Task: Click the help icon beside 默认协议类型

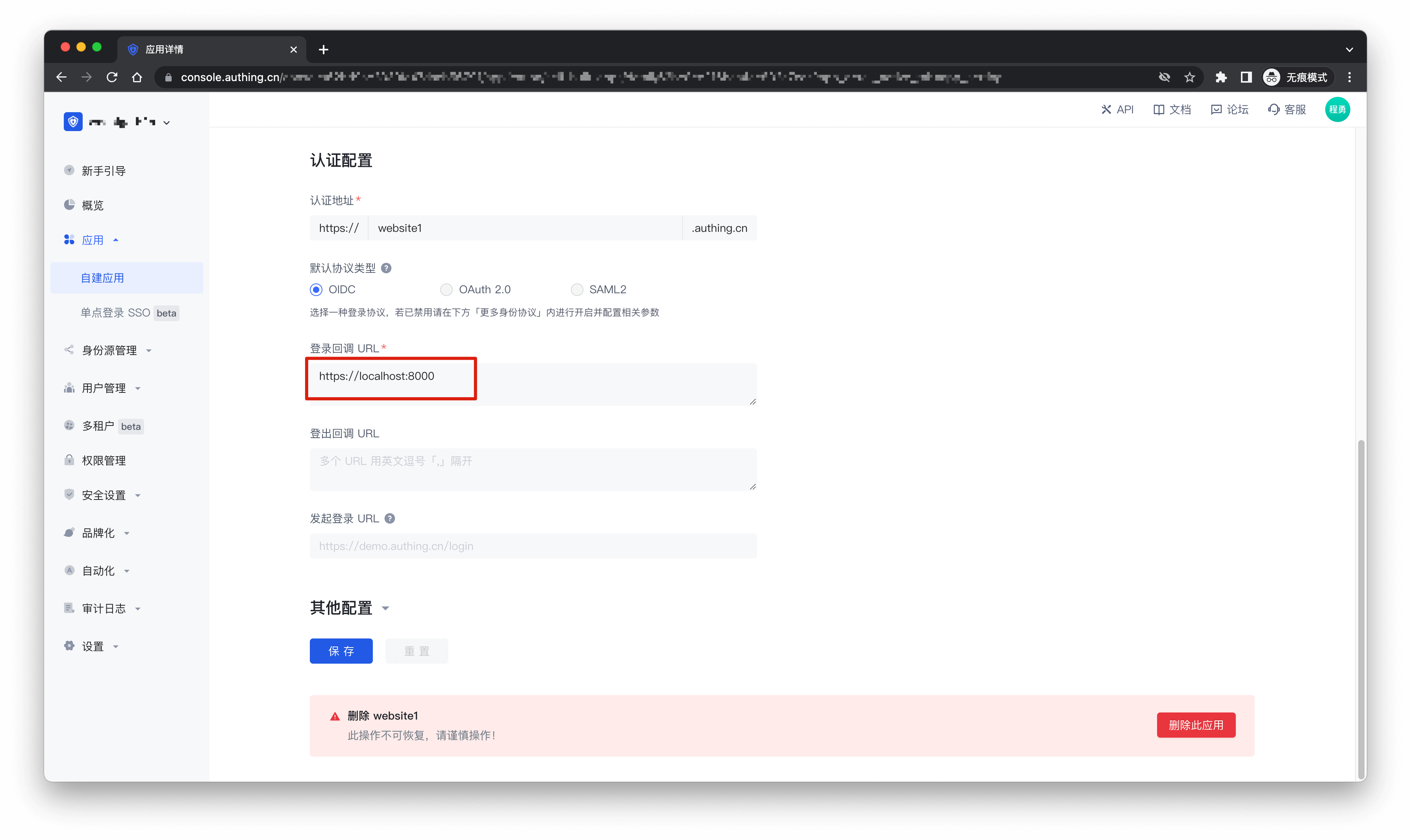Action: (x=386, y=268)
